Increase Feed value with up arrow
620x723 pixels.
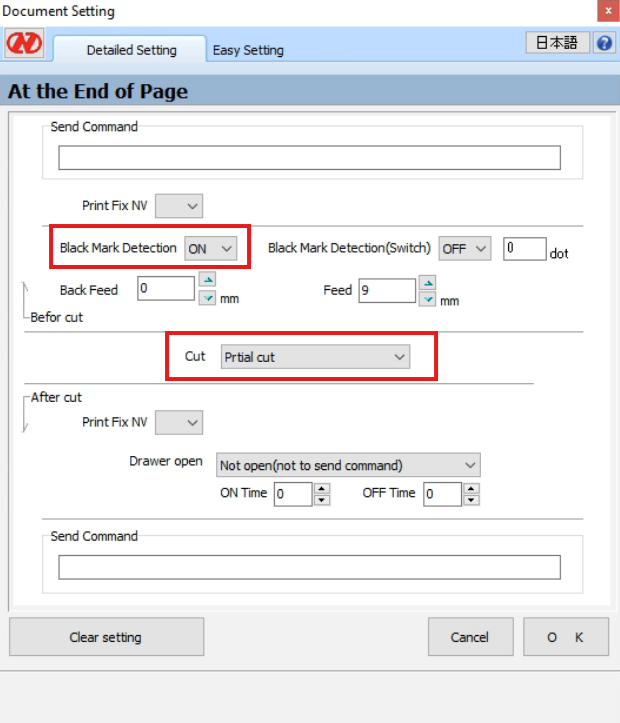coord(427,283)
